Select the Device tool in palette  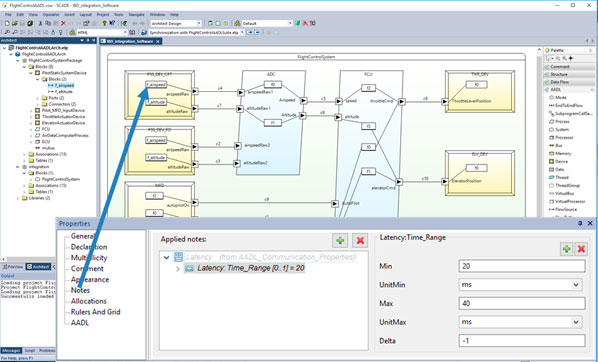point(559,161)
